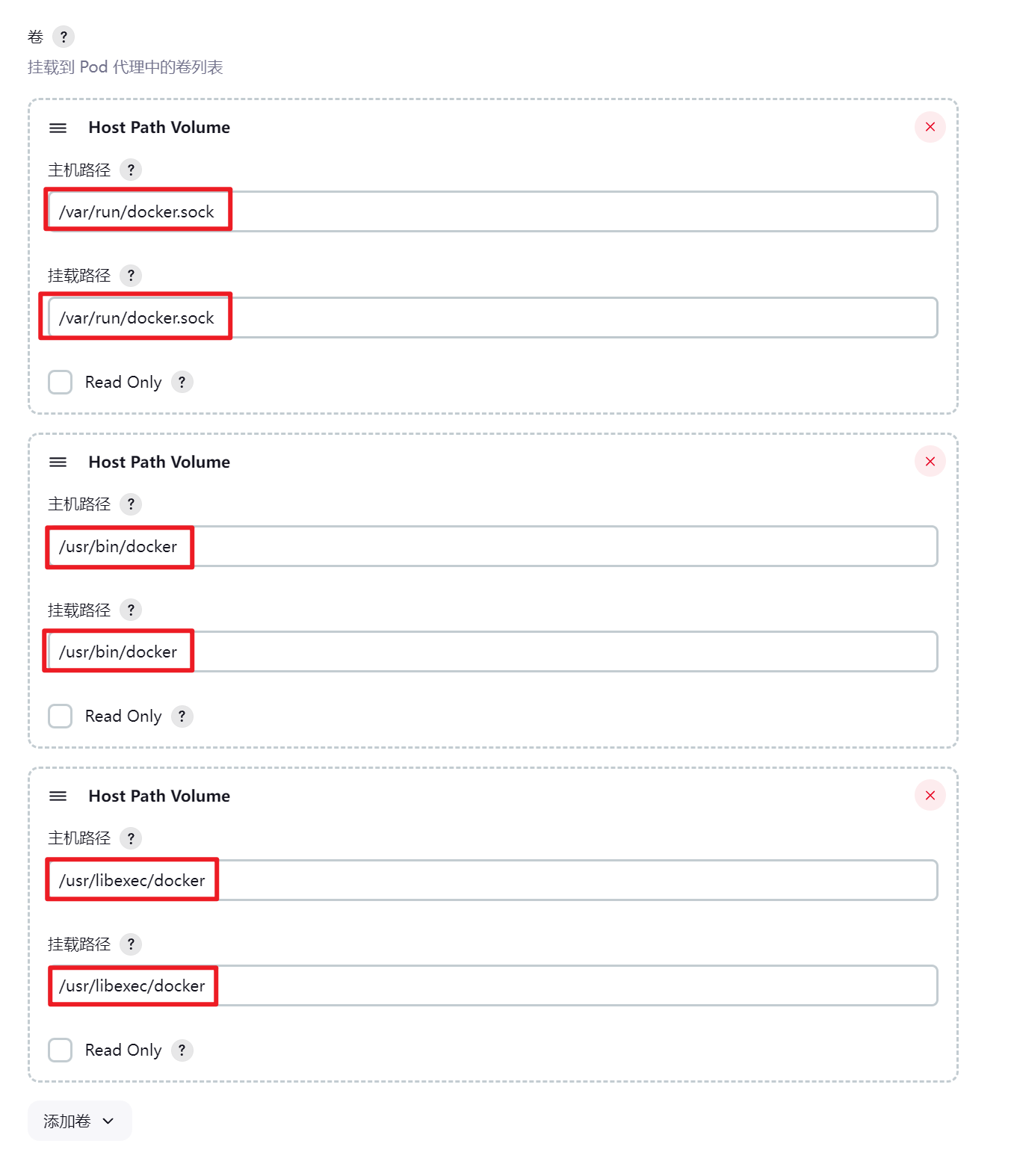This screenshot has width=1011, height=1176.
Task: Click the help icon next to 卷
Action: [64, 37]
